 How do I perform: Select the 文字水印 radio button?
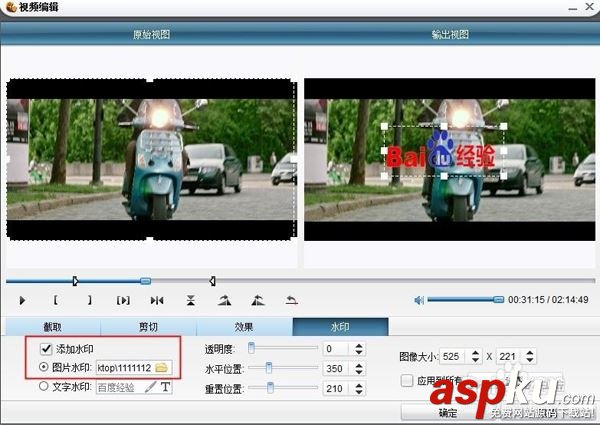point(44,386)
